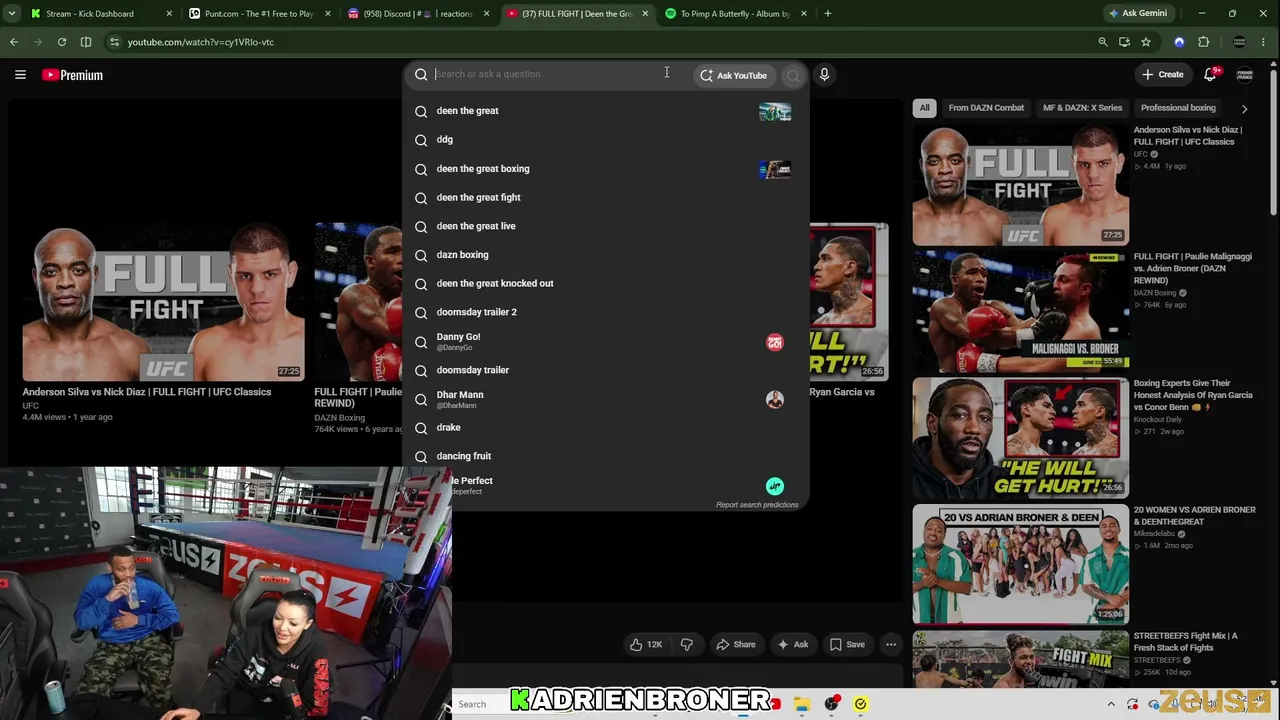Open 20 Women vs Adrian Broner thumbnail

(x=1020, y=564)
